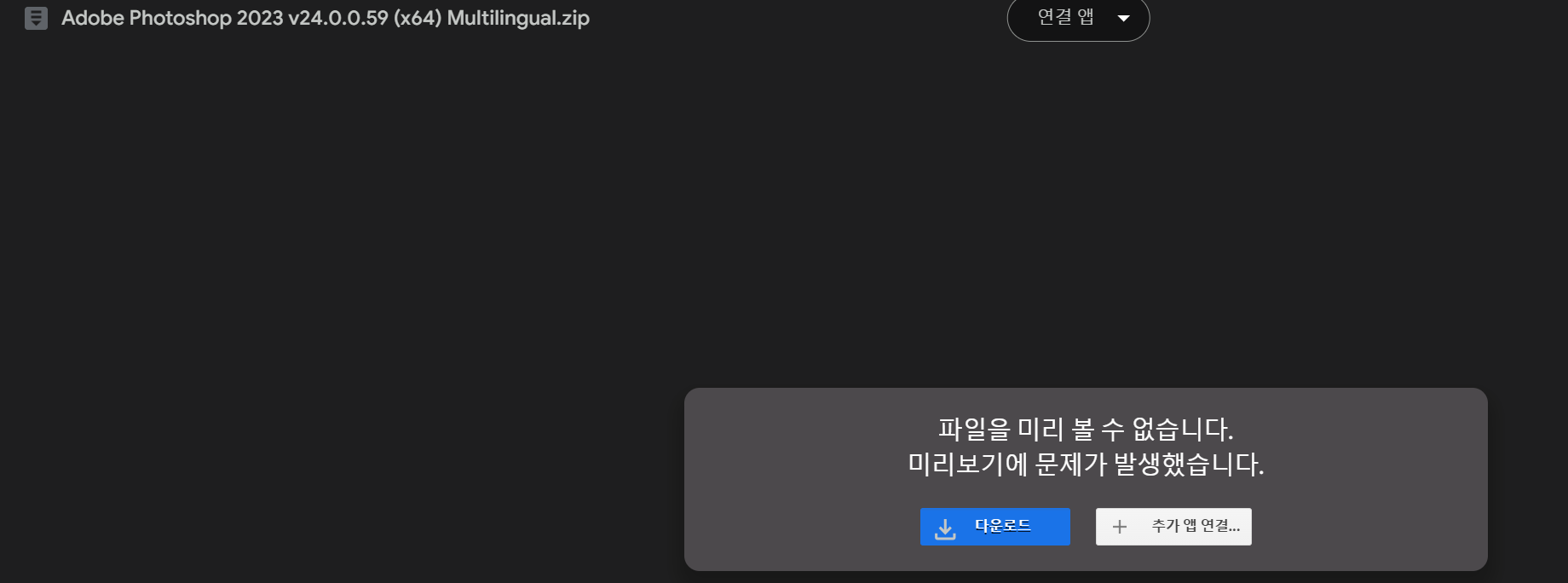Screen dimensions: 1568x583
Task: Click the plus icon for adding apps
Action: click(1120, 527)
